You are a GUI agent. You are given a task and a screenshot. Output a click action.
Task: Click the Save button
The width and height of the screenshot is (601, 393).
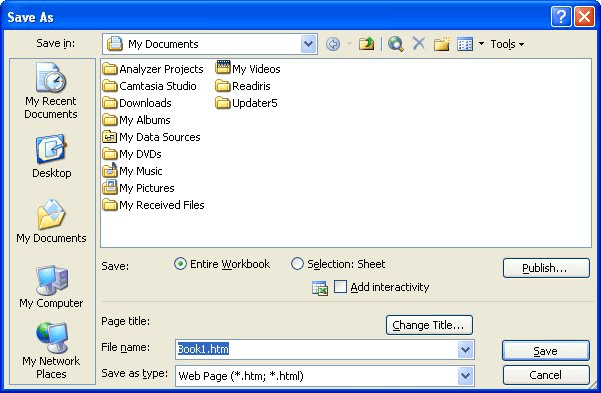546,351
